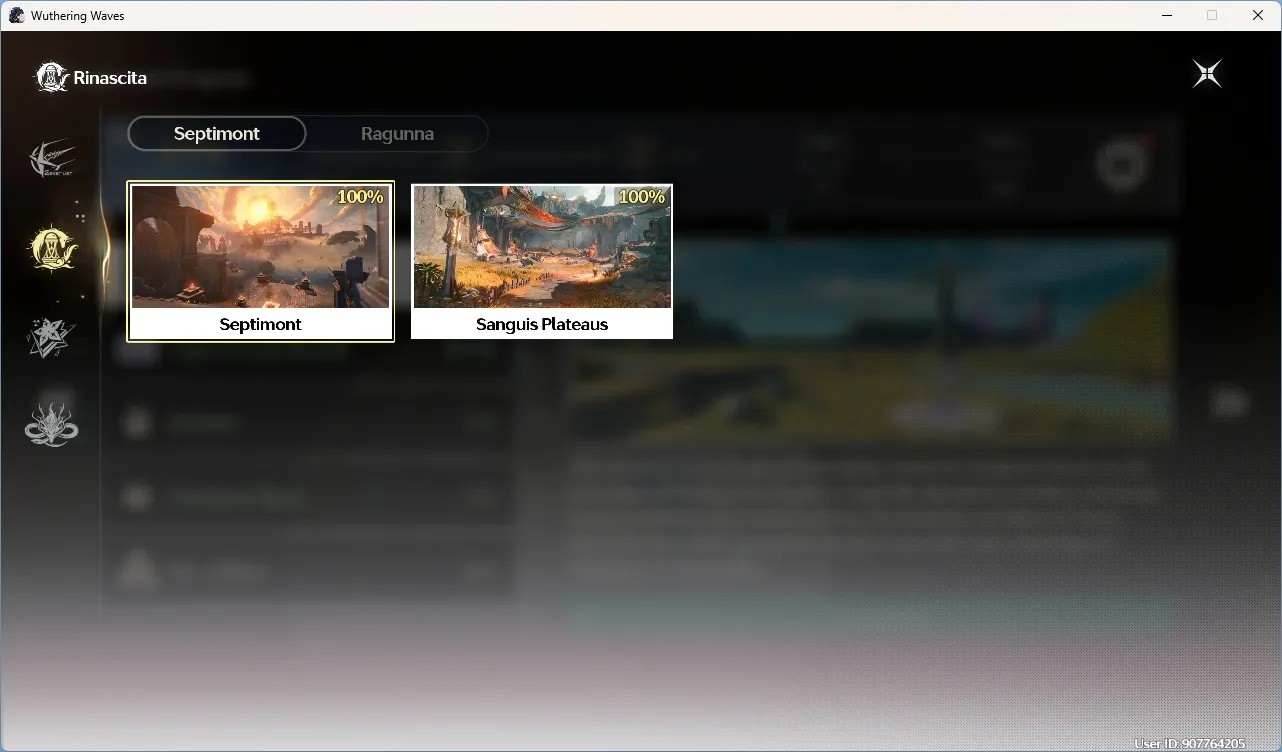Switch to the Septimont tab
This screenshot has height=752, width=1282.
coord(217,134)
